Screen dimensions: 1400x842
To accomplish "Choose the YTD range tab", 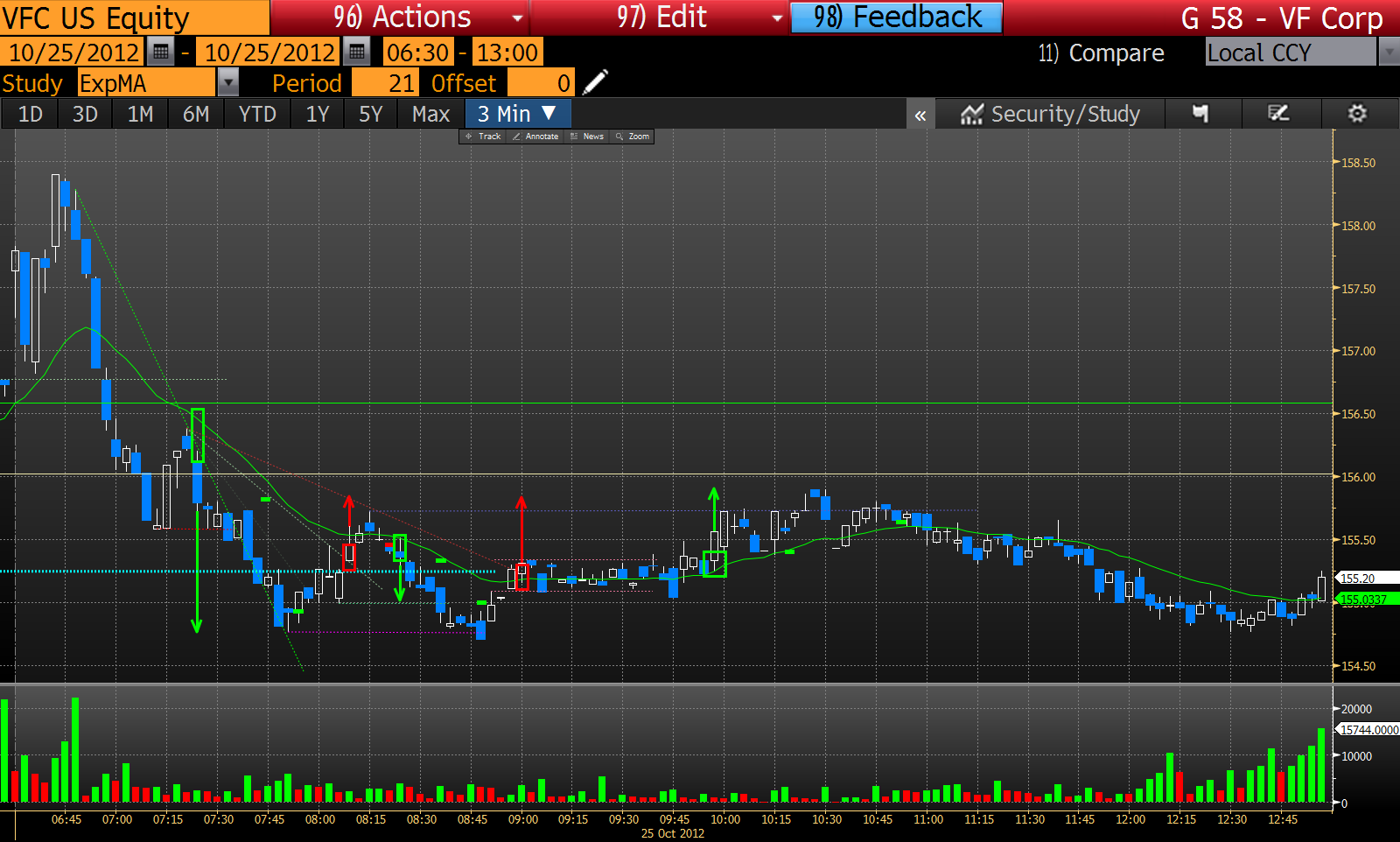I will [257, 115].
